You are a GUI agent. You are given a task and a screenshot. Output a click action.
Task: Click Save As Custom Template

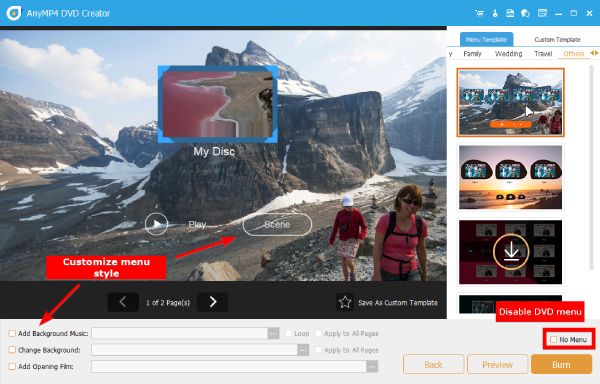[398, 303]
